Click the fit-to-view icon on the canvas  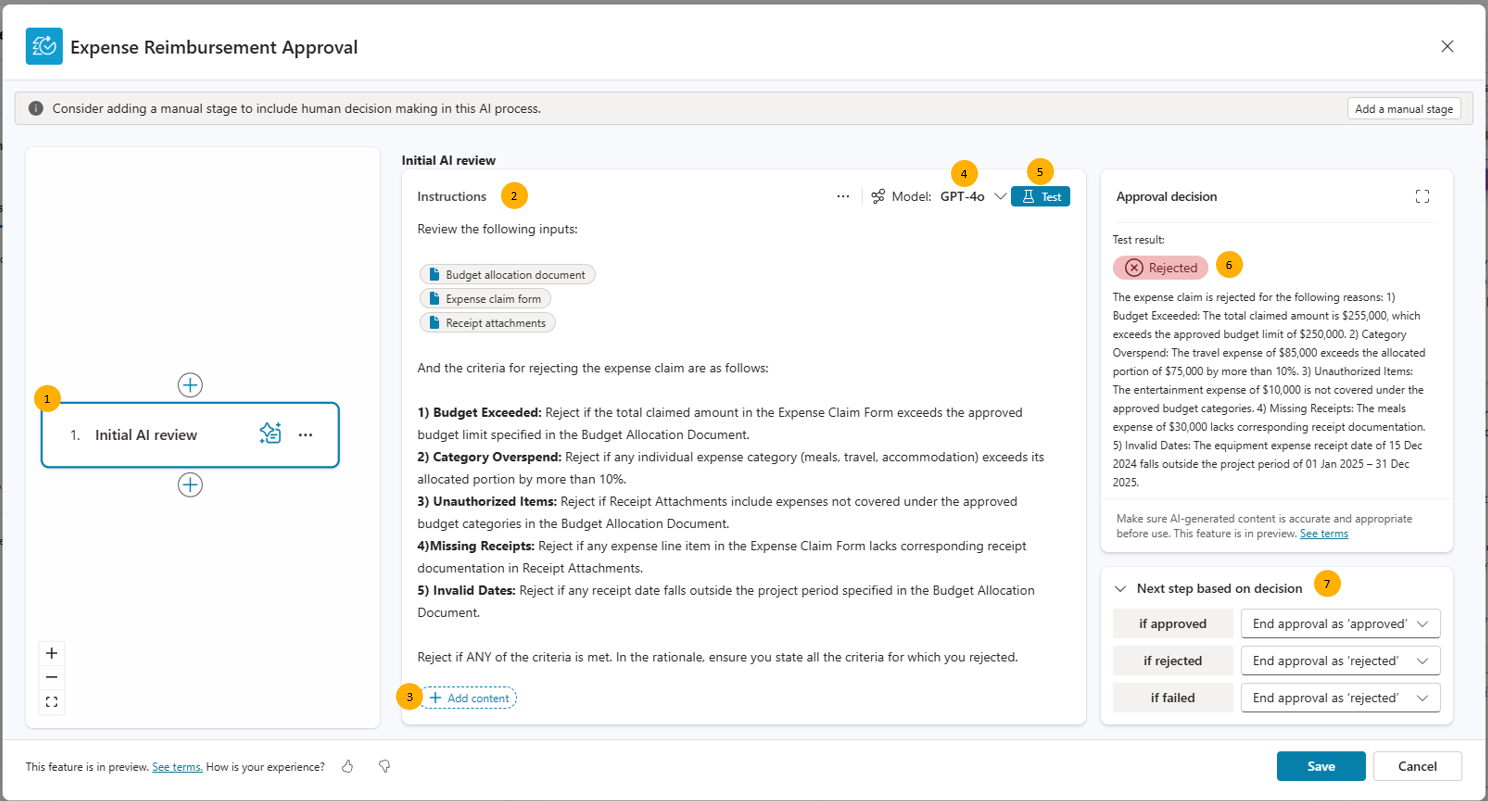[x=51, y=701]
